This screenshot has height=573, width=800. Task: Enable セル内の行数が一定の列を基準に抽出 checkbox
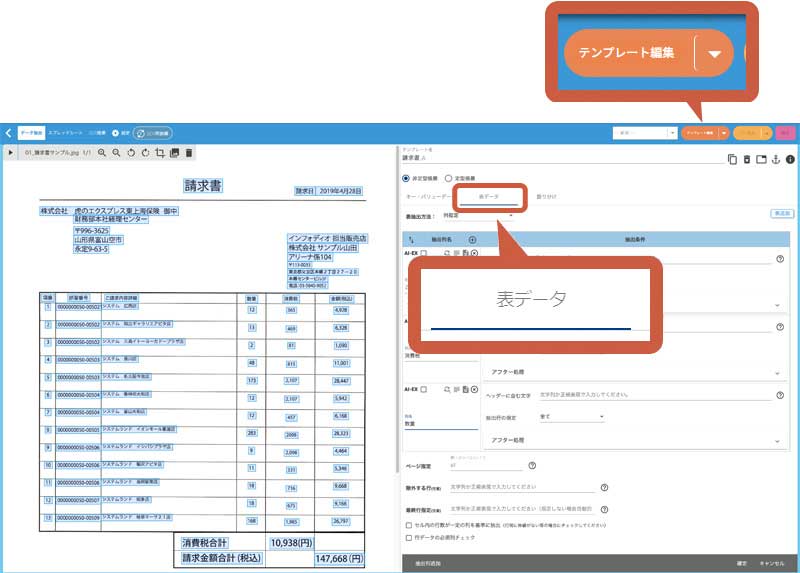(x=409, y=525)
